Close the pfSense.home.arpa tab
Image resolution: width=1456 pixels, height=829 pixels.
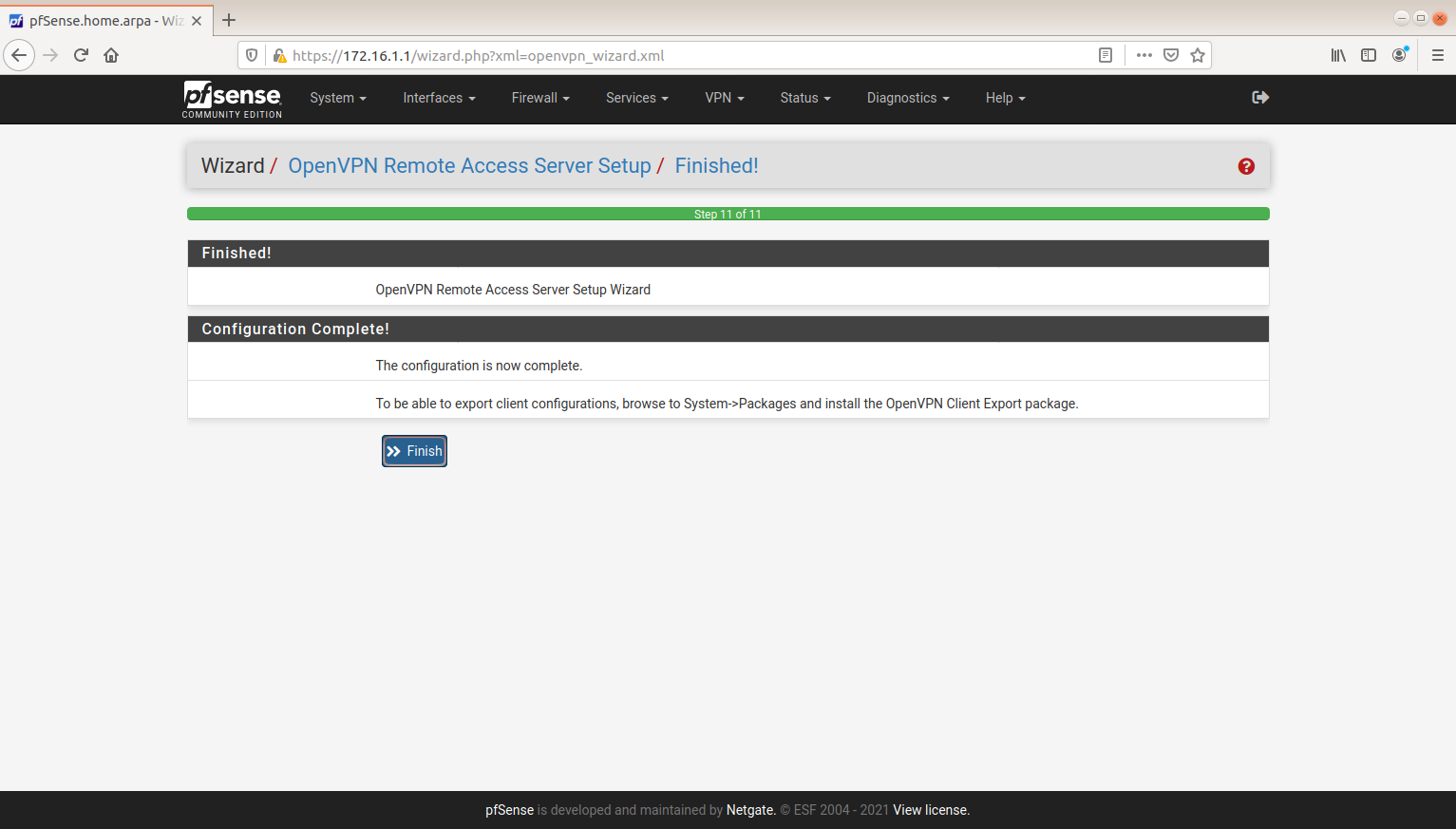click(197, 21)
